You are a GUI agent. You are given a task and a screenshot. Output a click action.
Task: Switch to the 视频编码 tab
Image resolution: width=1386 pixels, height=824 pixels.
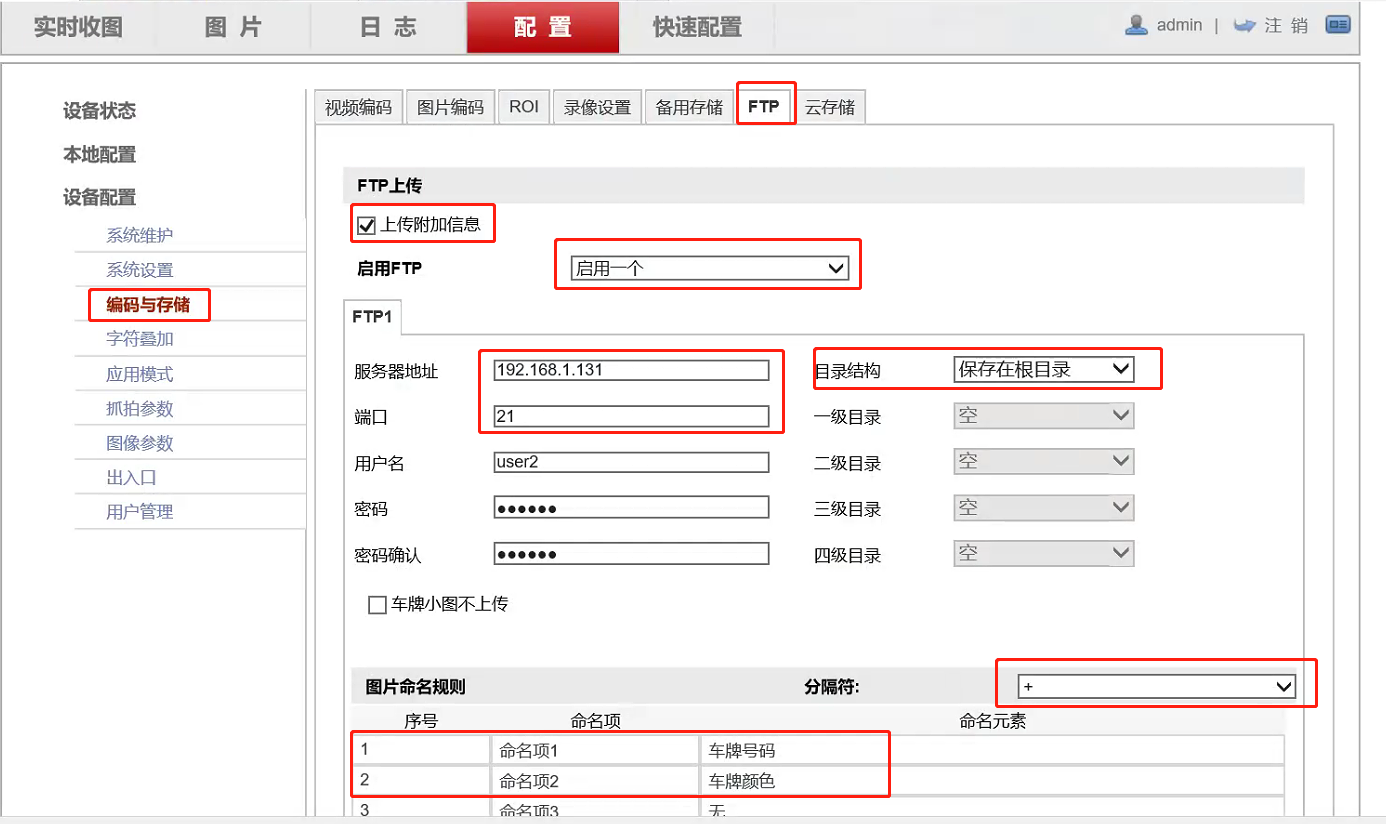(357, 105)
